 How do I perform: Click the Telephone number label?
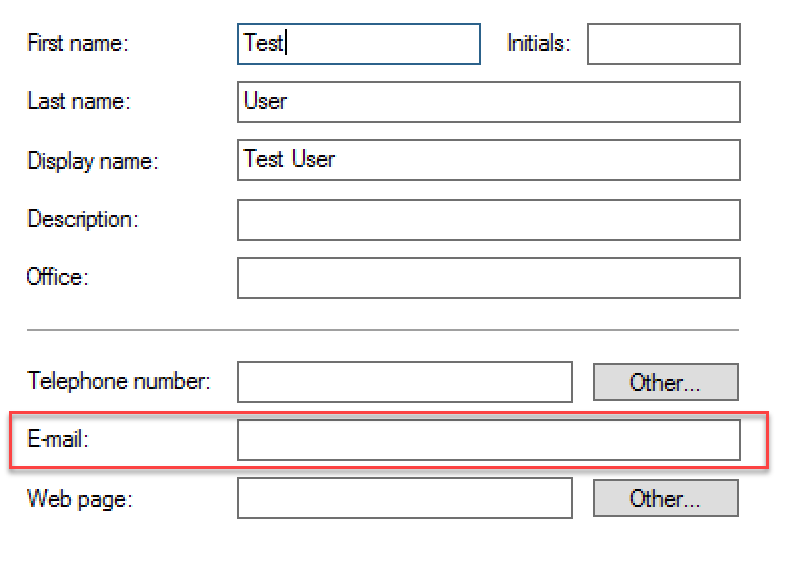pos(119,381)
